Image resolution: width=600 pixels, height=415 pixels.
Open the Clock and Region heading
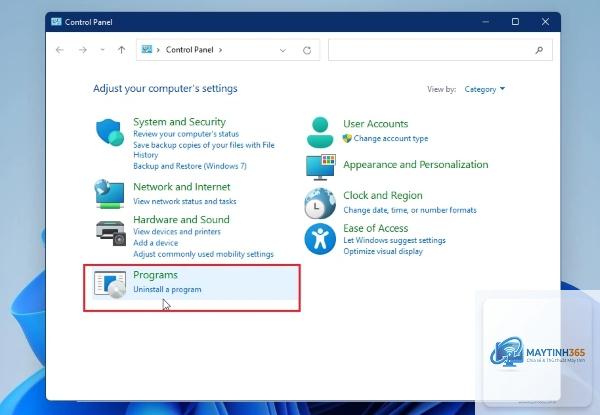tap(383, 195)
